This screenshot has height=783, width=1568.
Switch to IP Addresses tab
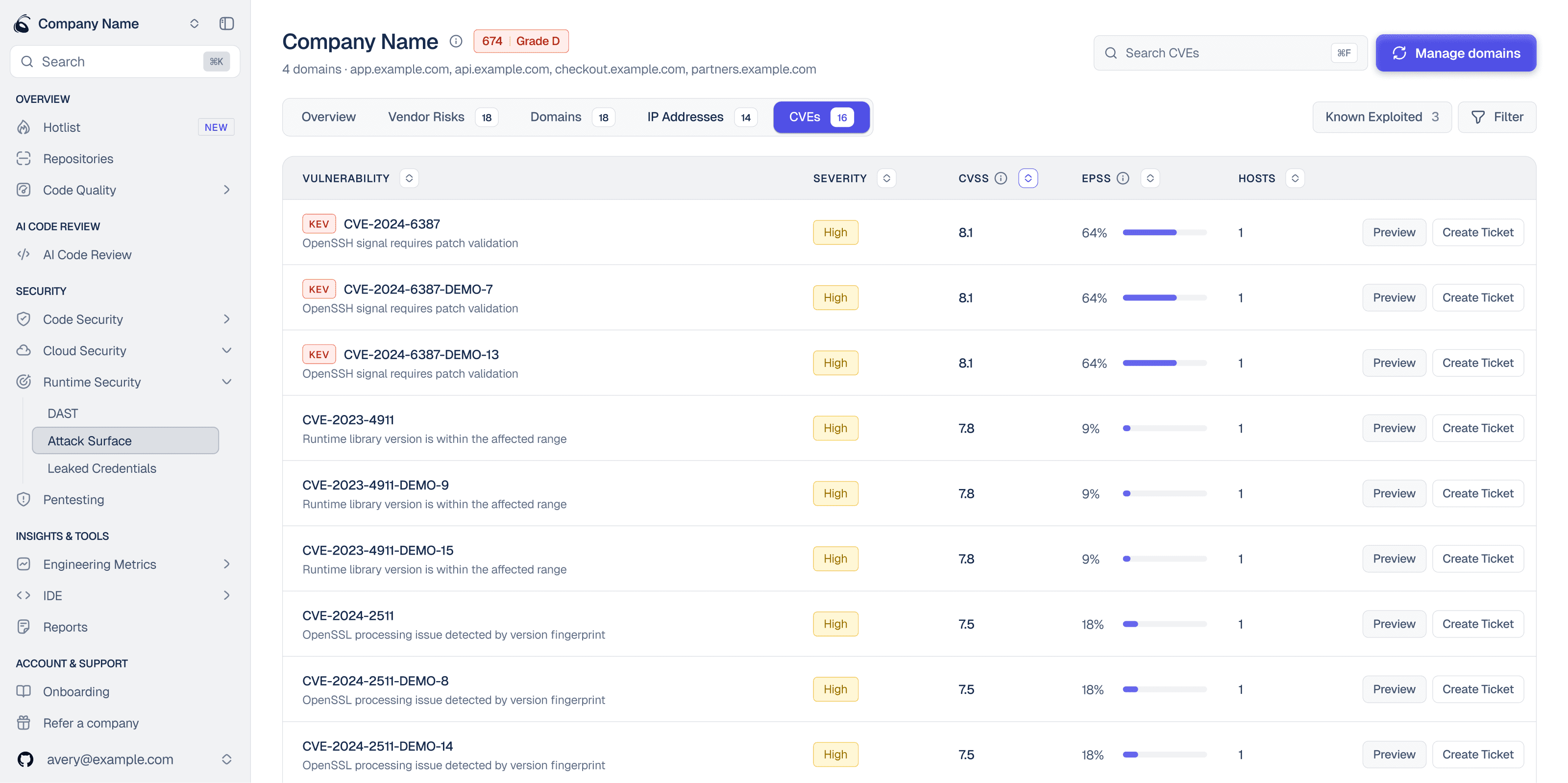click(702, 117)
